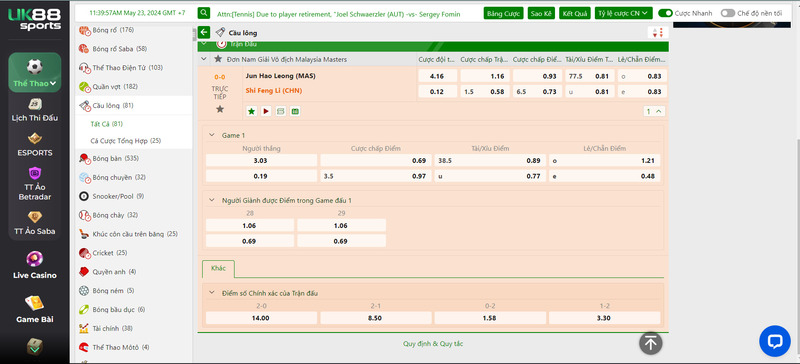Click the green back arrow beside Cầu lông
Viewport: 800px width, 364px height.
click(x=204, y=33)
